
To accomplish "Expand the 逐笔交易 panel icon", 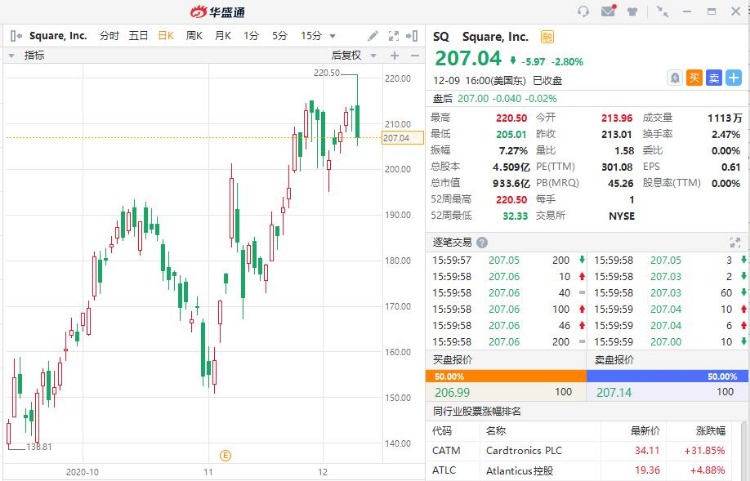I will click(735, 242).
